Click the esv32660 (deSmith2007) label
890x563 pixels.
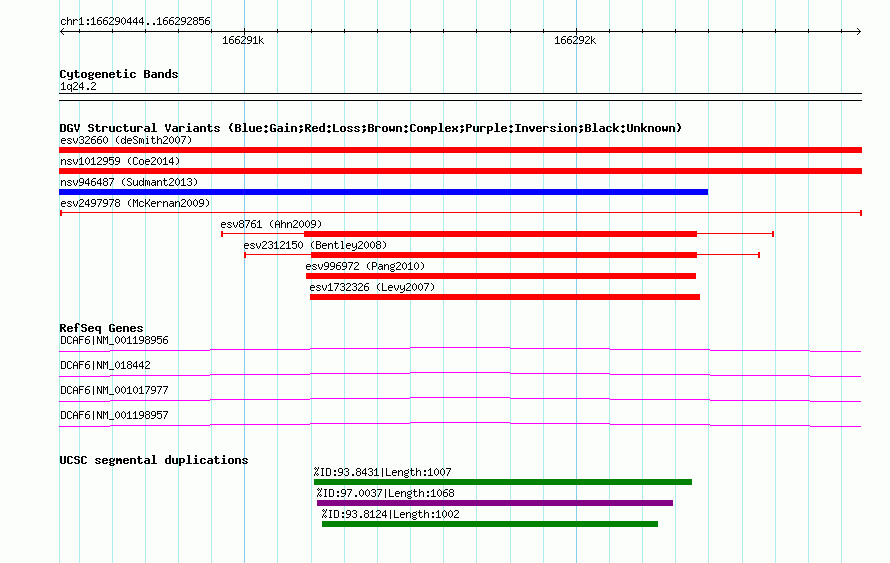pyautogui.click(x=126, y=140)
